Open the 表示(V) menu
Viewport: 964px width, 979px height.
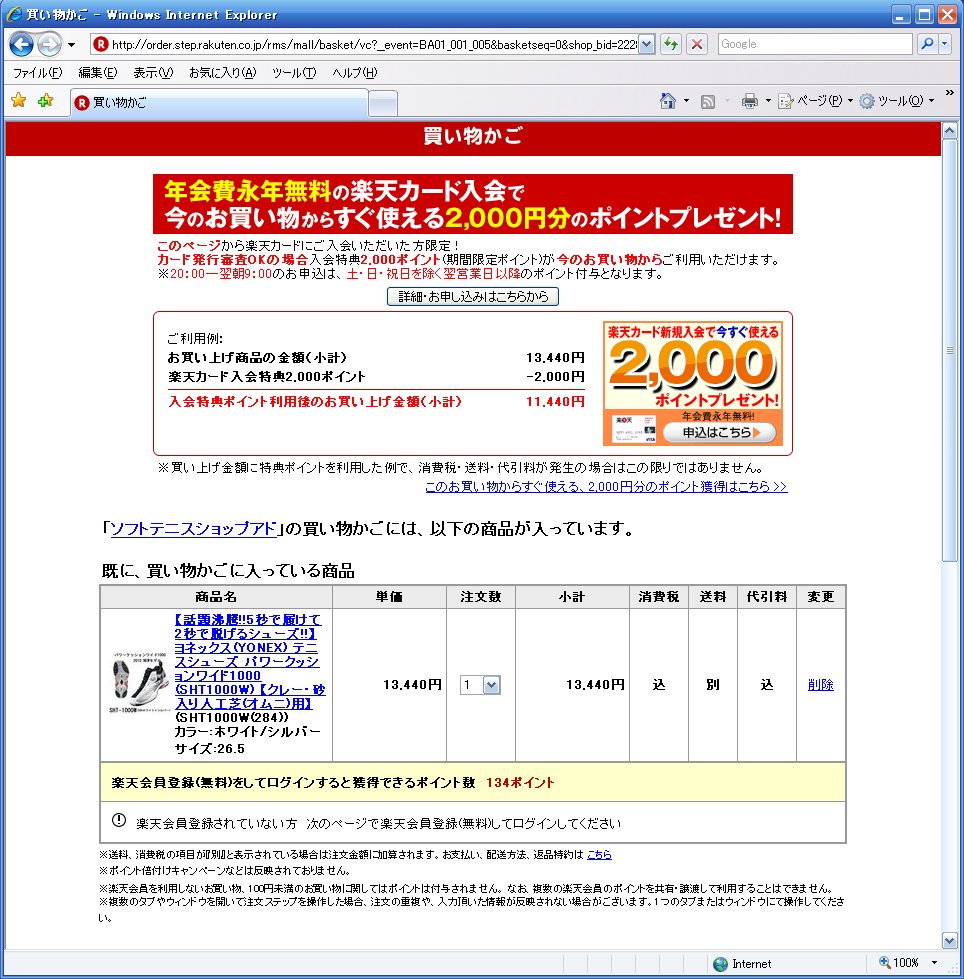pos(153,73)
